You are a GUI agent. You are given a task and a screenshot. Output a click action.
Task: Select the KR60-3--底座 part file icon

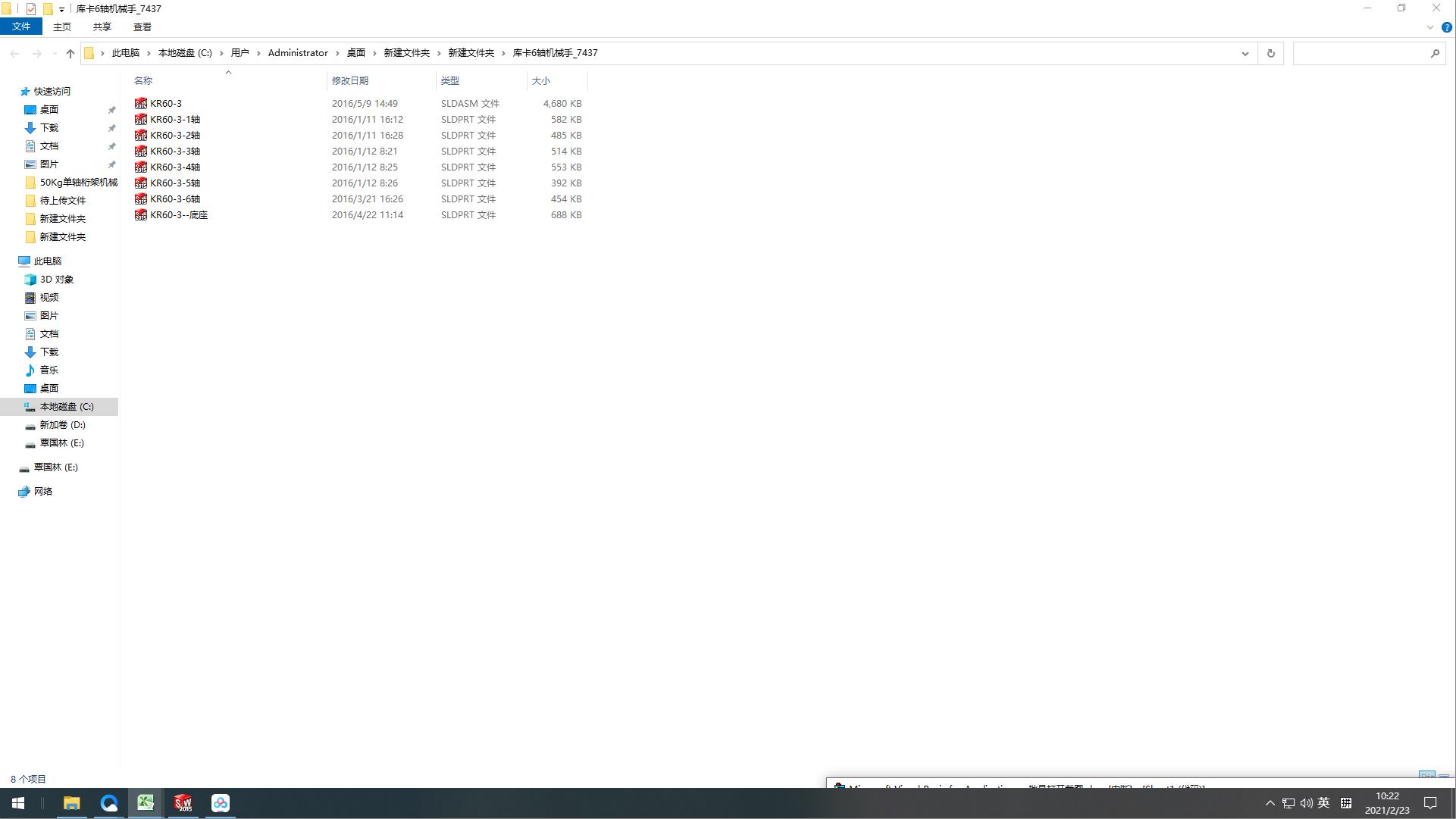[x=141, y=215]
